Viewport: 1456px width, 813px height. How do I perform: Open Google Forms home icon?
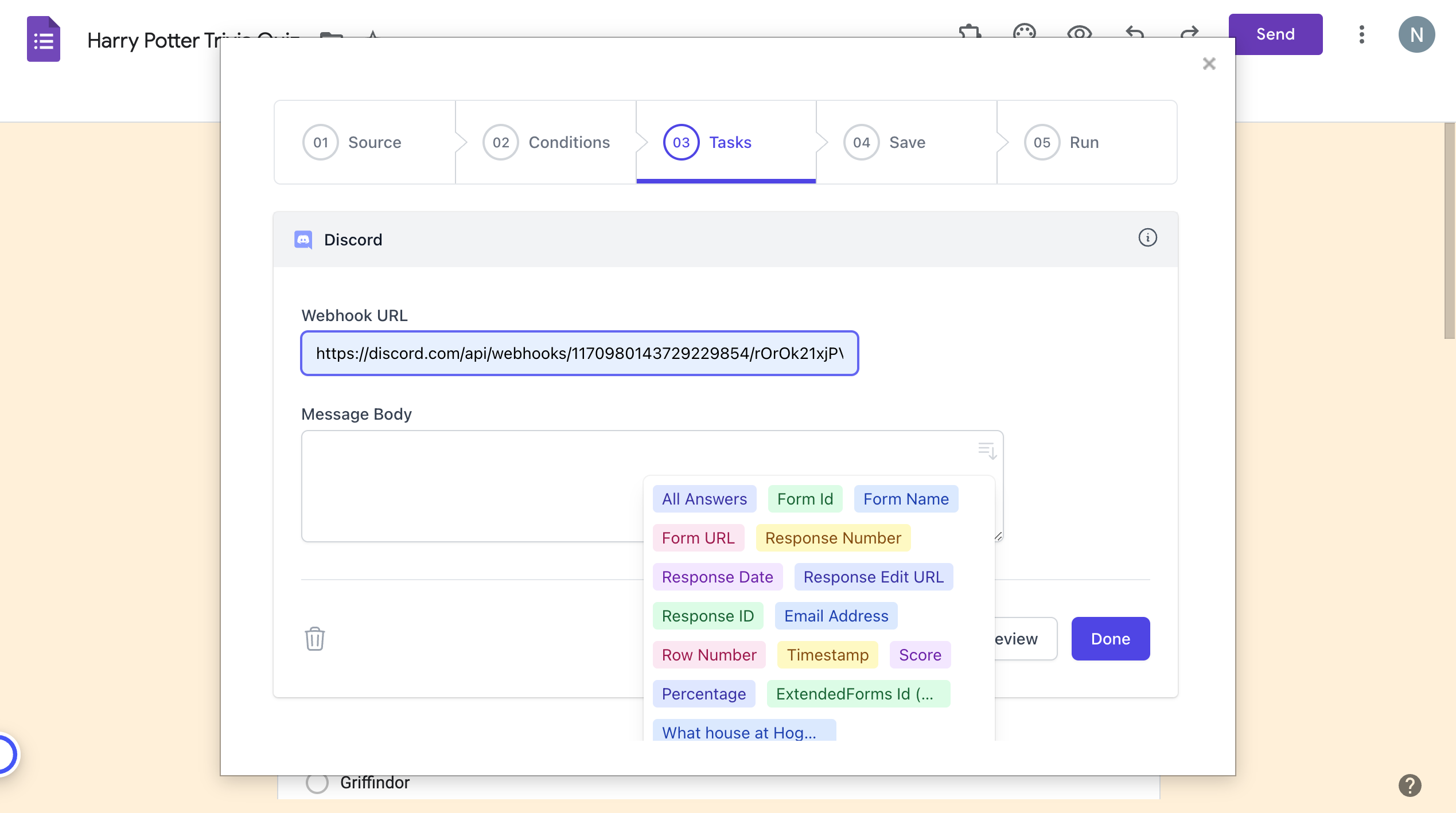click(44, 39)
